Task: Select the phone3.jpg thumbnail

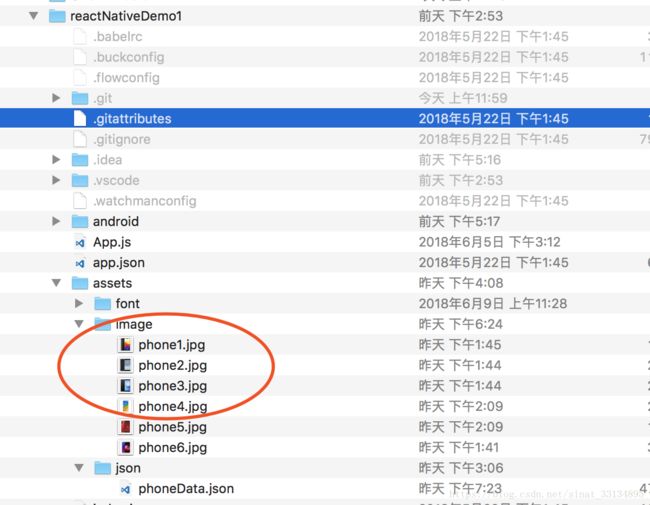Action: click(x=125, y=386)
